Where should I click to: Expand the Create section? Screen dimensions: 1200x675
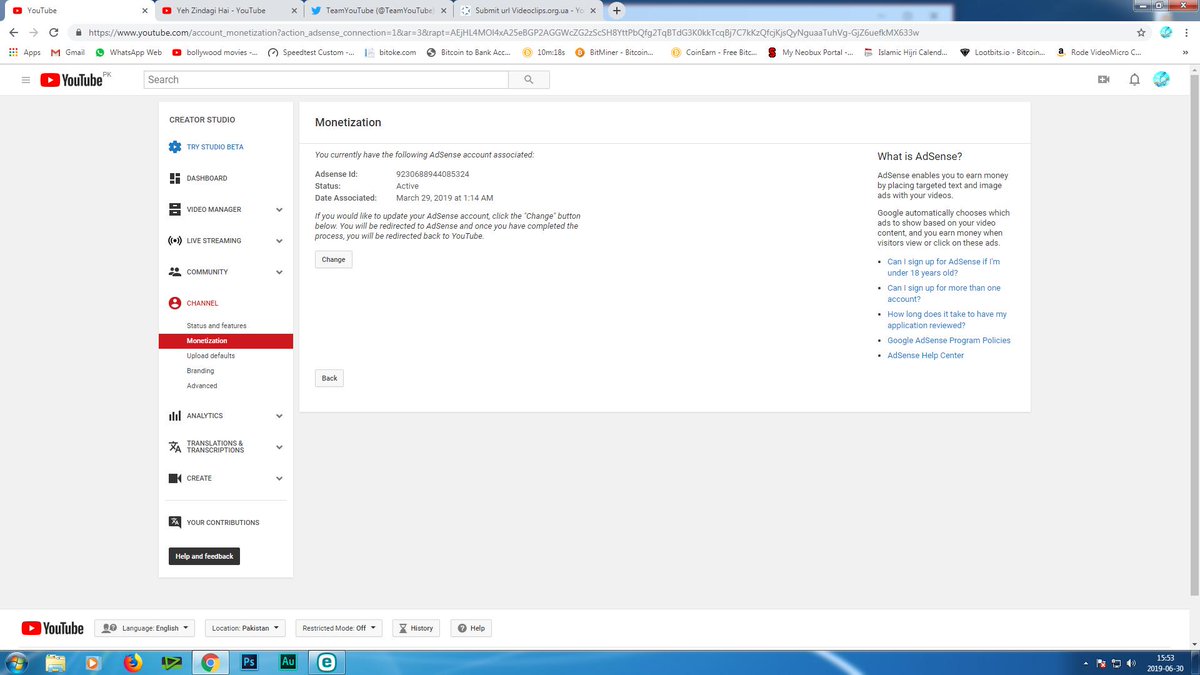(279, 478)
